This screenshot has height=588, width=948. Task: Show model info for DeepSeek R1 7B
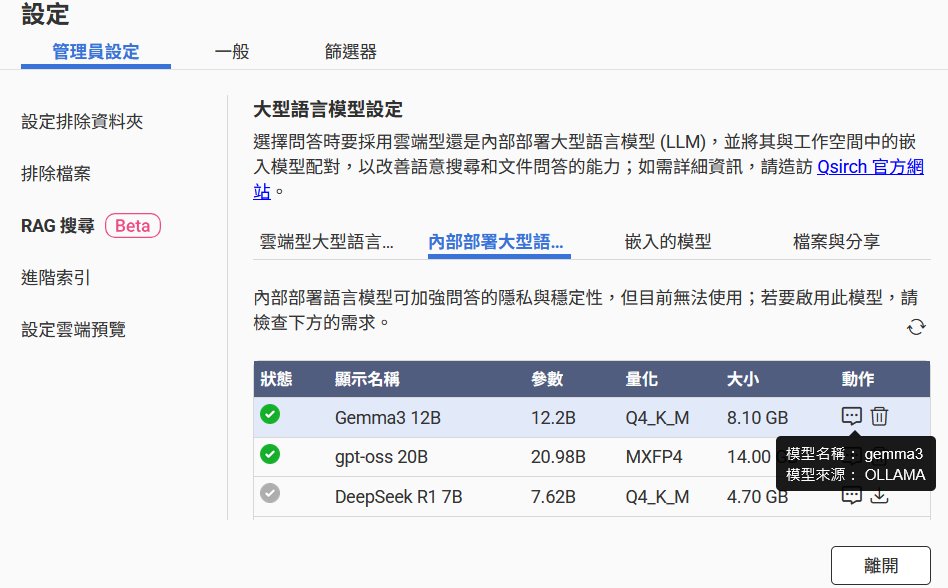(851, 497)
